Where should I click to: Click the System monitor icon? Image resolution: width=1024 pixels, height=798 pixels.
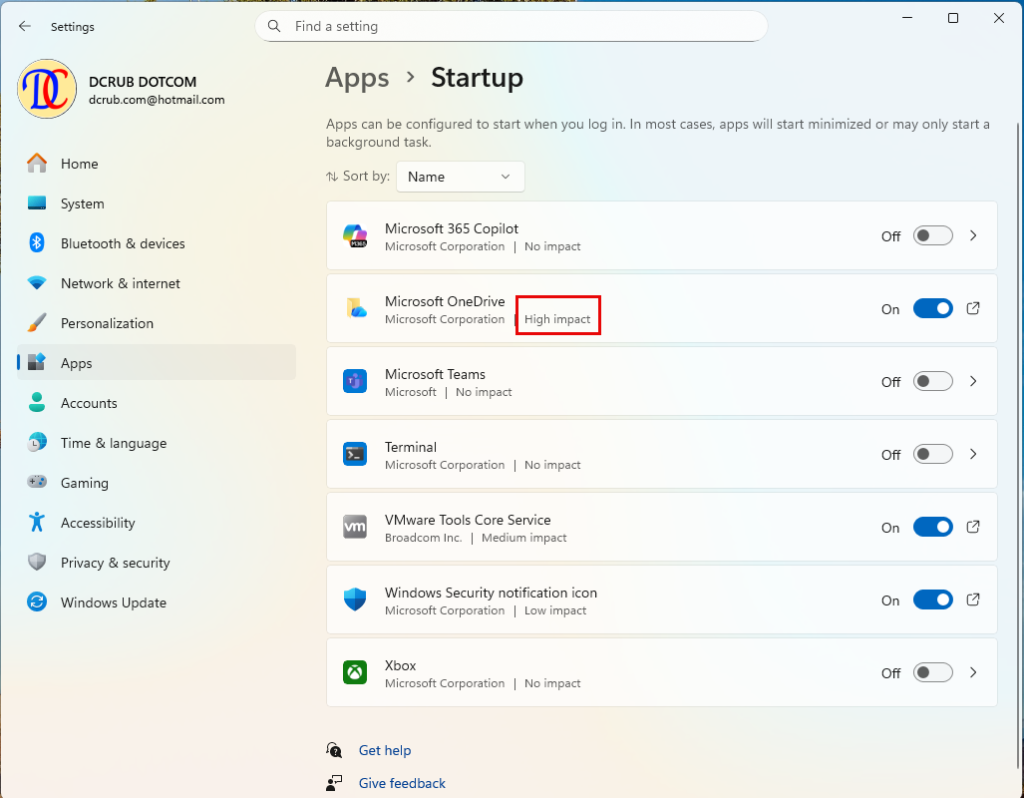pyautogui.click(x=37, y=203)
